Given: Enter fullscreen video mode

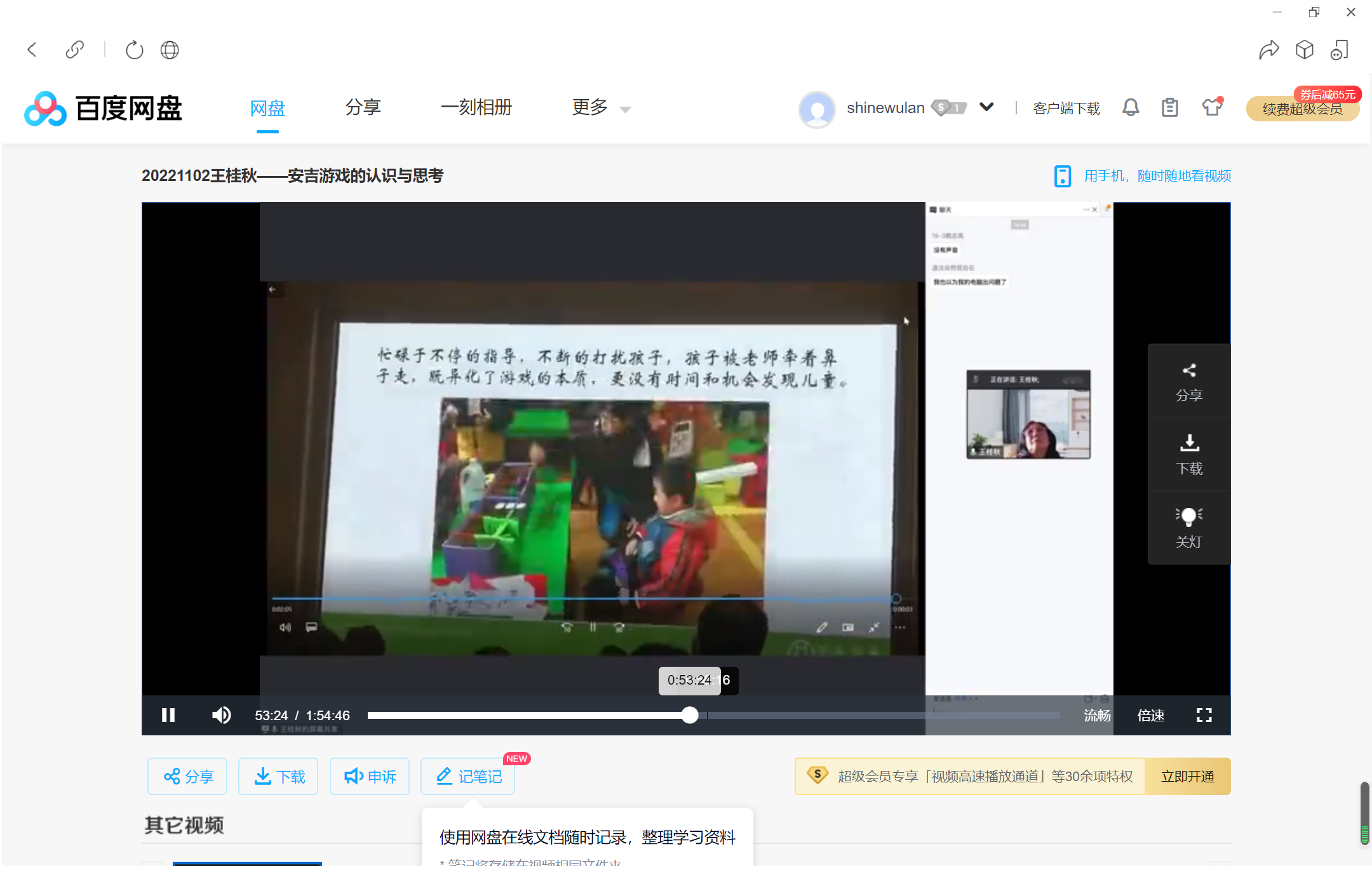Looking at the screenshot, I should coord(1204,715).
